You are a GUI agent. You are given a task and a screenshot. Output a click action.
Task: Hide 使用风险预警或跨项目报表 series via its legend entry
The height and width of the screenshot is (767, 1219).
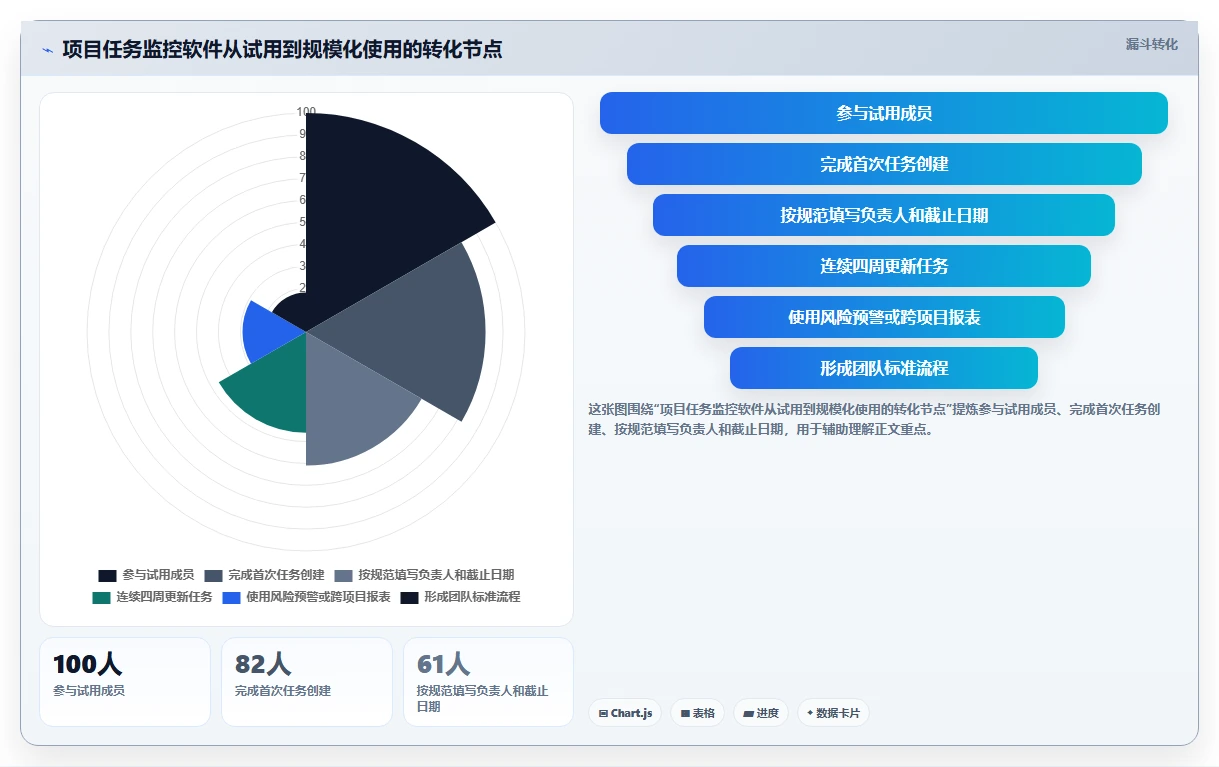[x=306, y=597]
